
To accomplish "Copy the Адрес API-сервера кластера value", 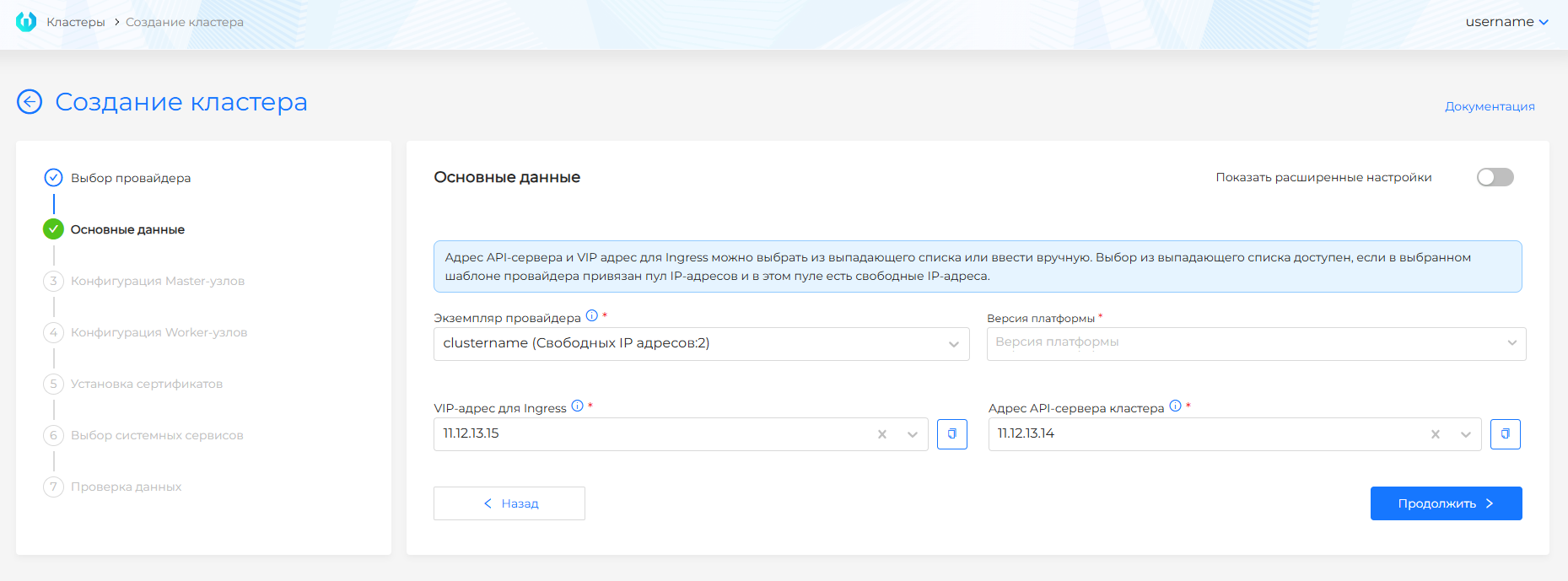I will point(1505,434).
